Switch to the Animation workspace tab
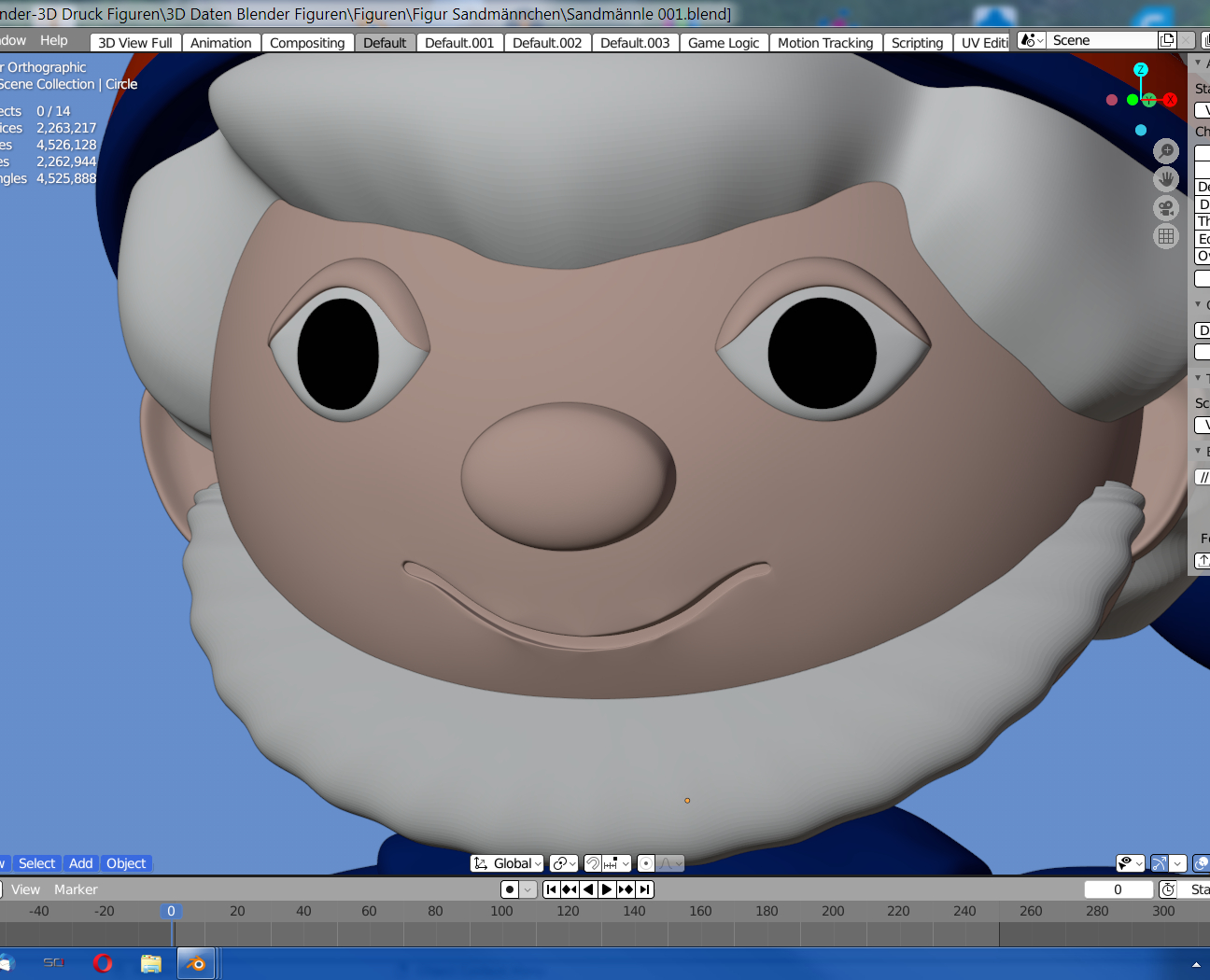 pos(220,43)
